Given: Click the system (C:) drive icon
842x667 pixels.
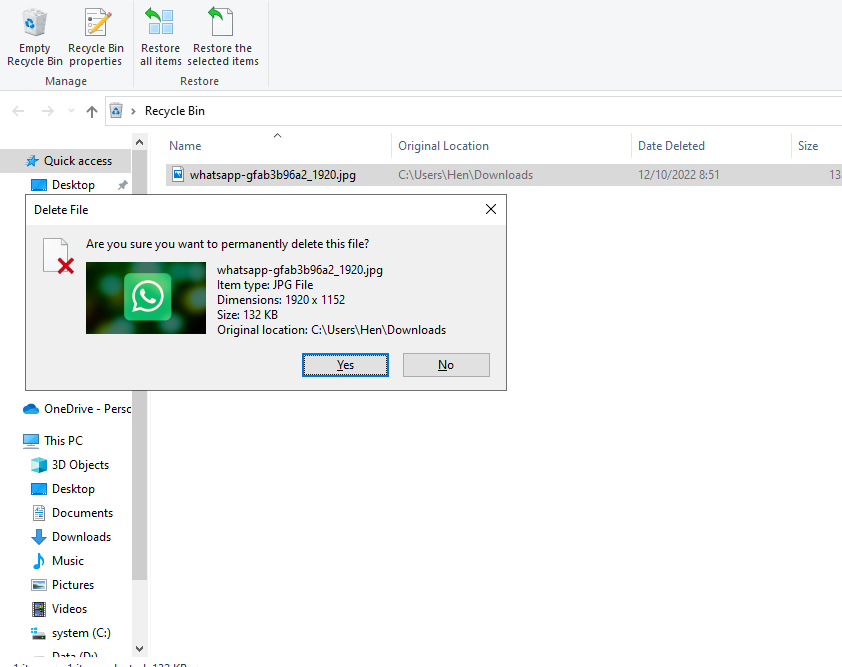Looking at the screenshot, I should (x=39, y=634).
